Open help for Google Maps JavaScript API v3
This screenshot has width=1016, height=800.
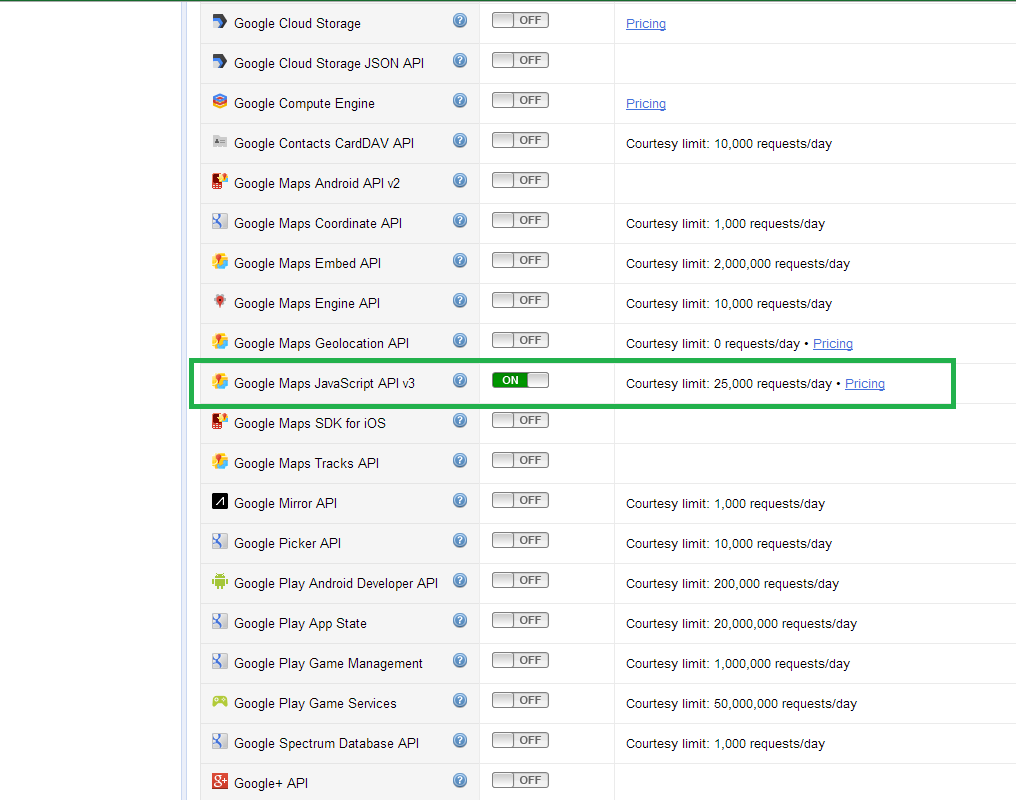[460, 381]
